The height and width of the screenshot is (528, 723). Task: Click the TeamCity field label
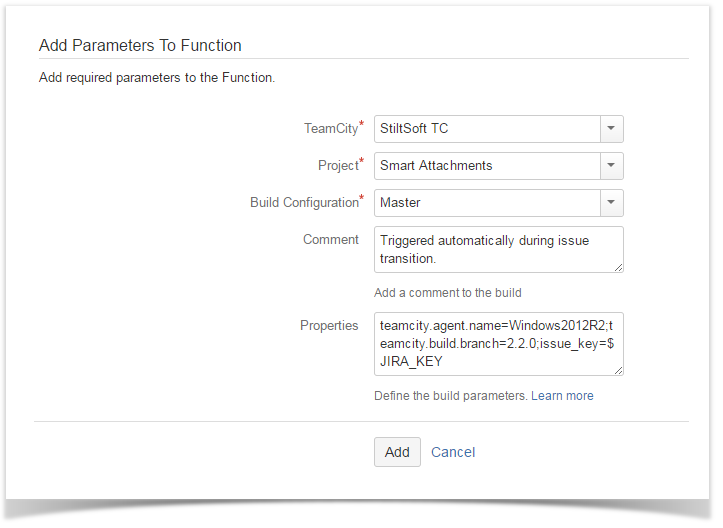click(x=331, y=129)
